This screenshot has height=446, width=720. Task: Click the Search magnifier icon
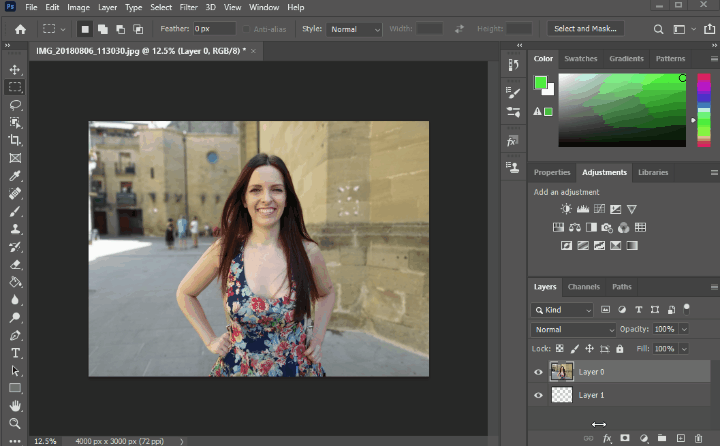pos(658,29)
